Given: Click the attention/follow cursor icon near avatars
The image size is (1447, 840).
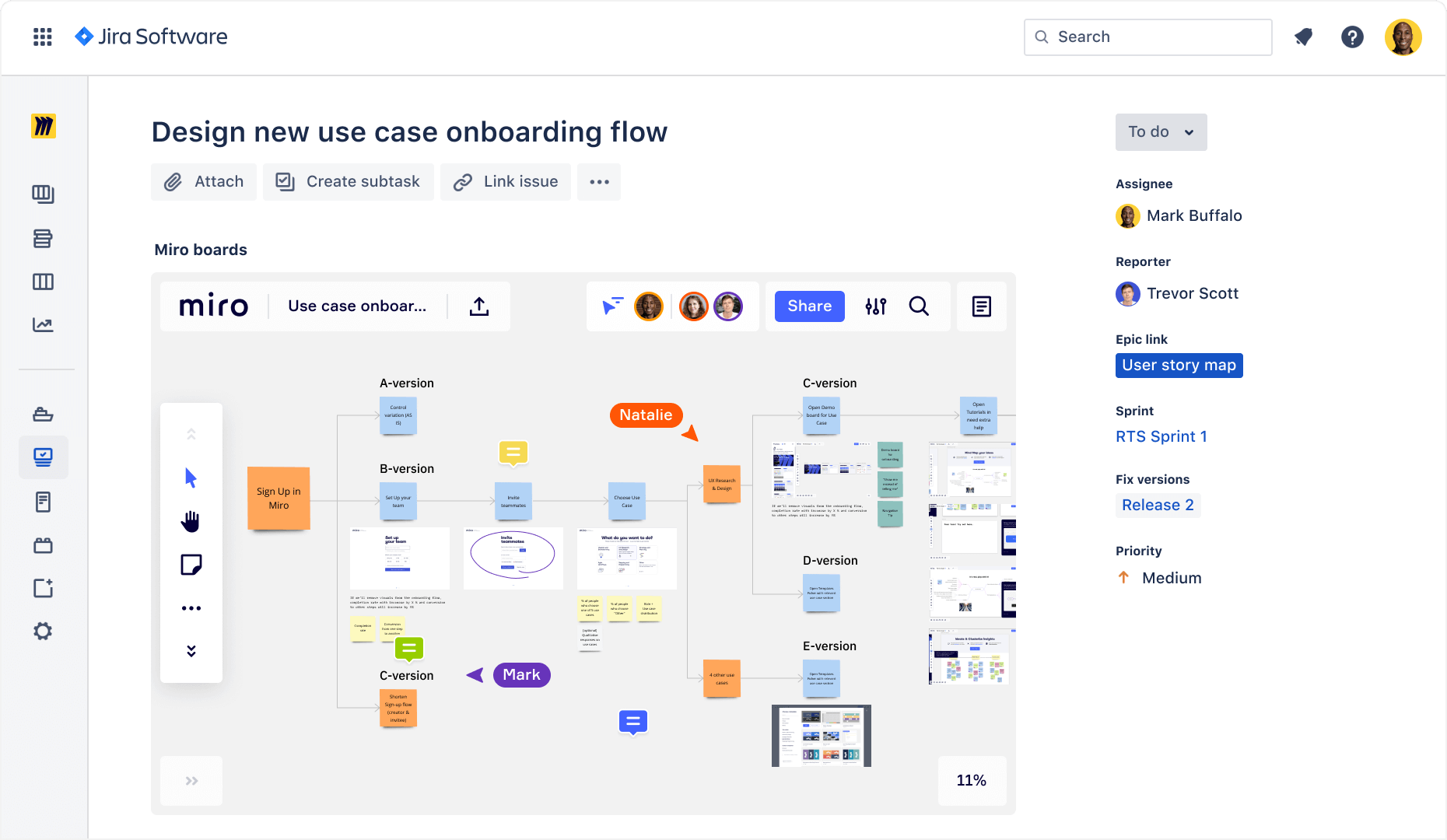Looking at the screenshot, I should click(614, 306).
